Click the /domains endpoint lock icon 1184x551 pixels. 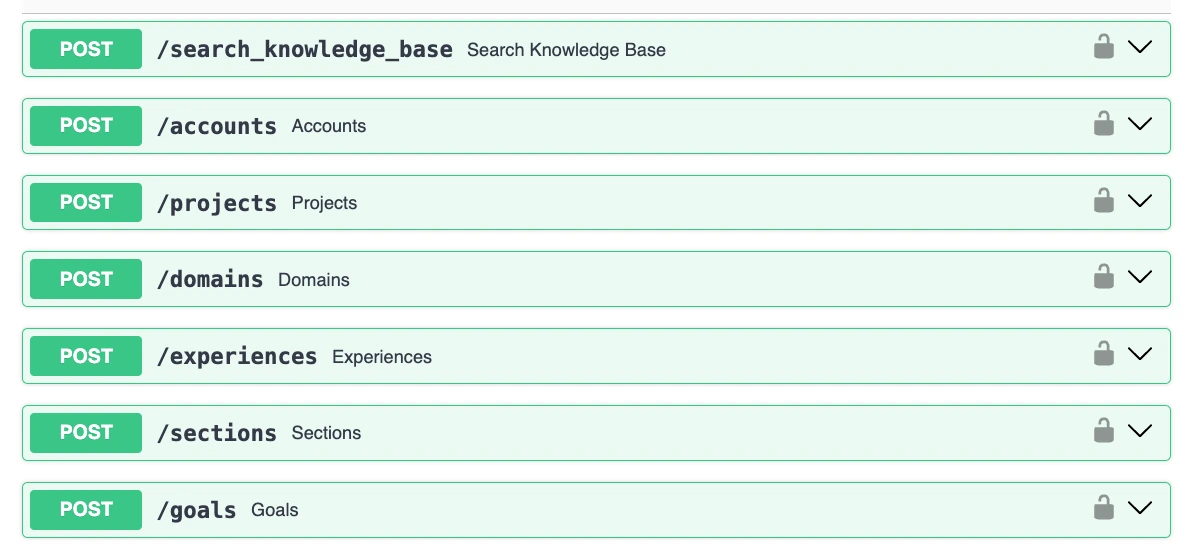pyautogui.click(x=1103, y=277)
